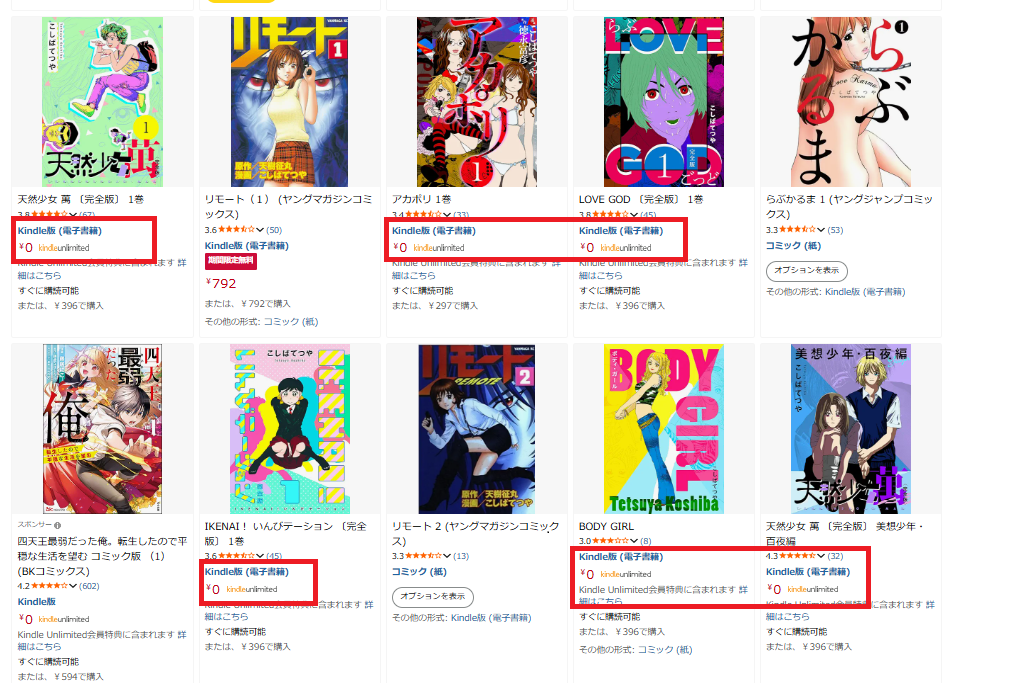Click the info icon beside スポンサー label
Screen dimensions: 1016x683
pos(58,526)
